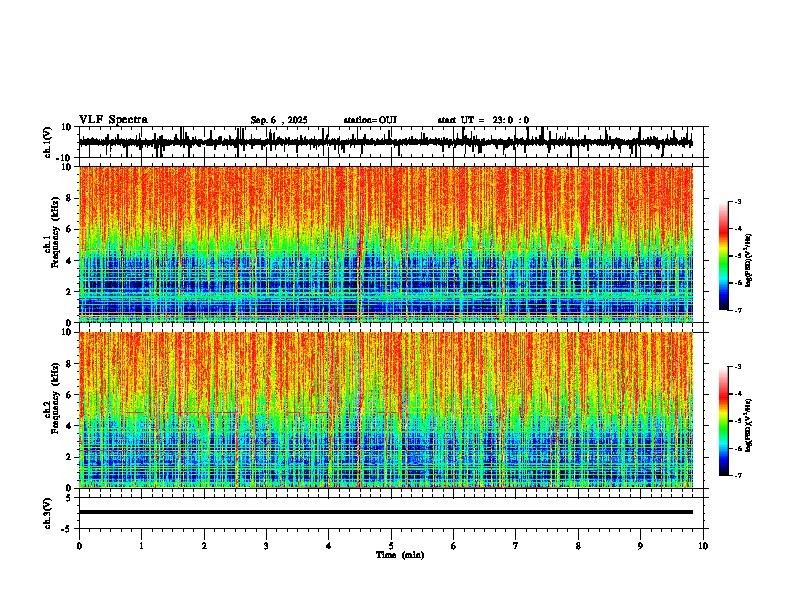Click the "6" kHz tick of ch.2 spectrogram
This screenshot has height=612, width=792.
[x=70, y=395]
